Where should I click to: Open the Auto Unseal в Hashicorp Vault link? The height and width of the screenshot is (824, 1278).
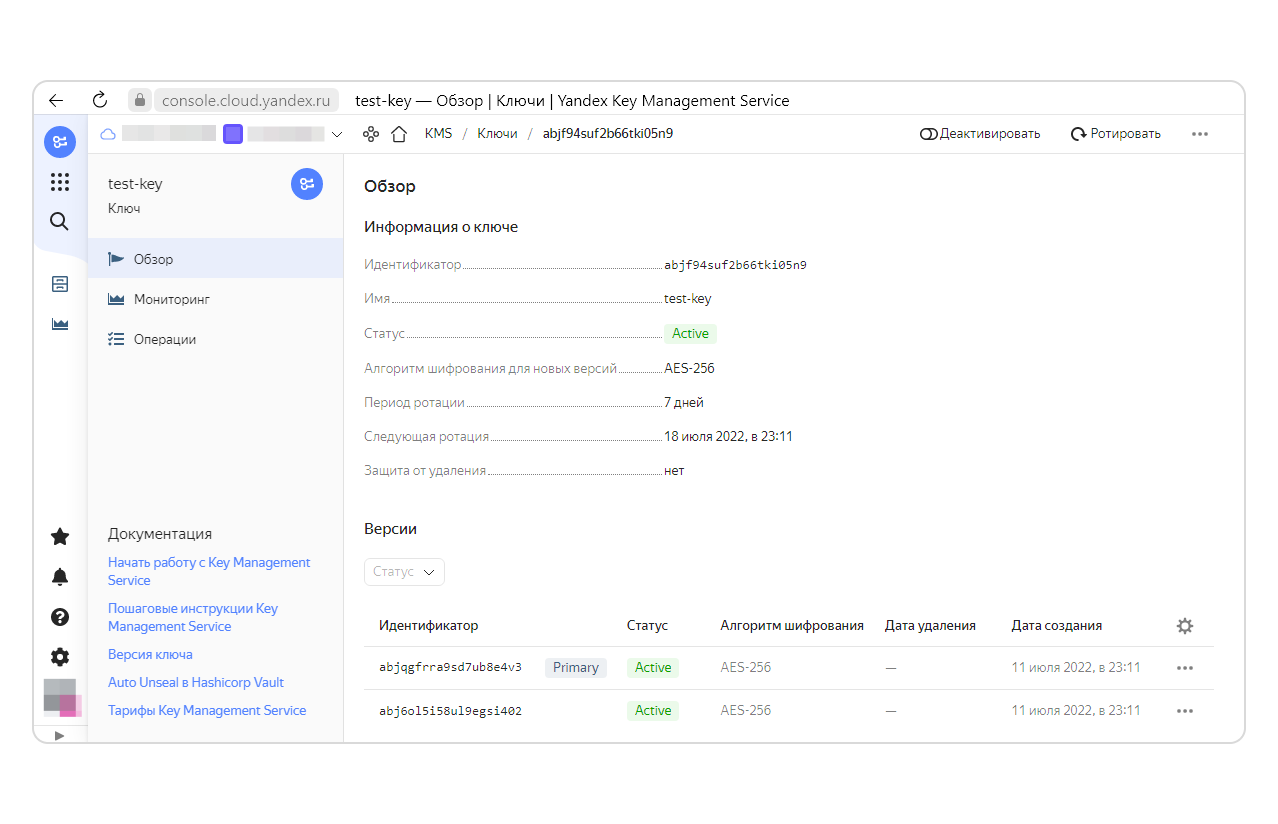196,682
